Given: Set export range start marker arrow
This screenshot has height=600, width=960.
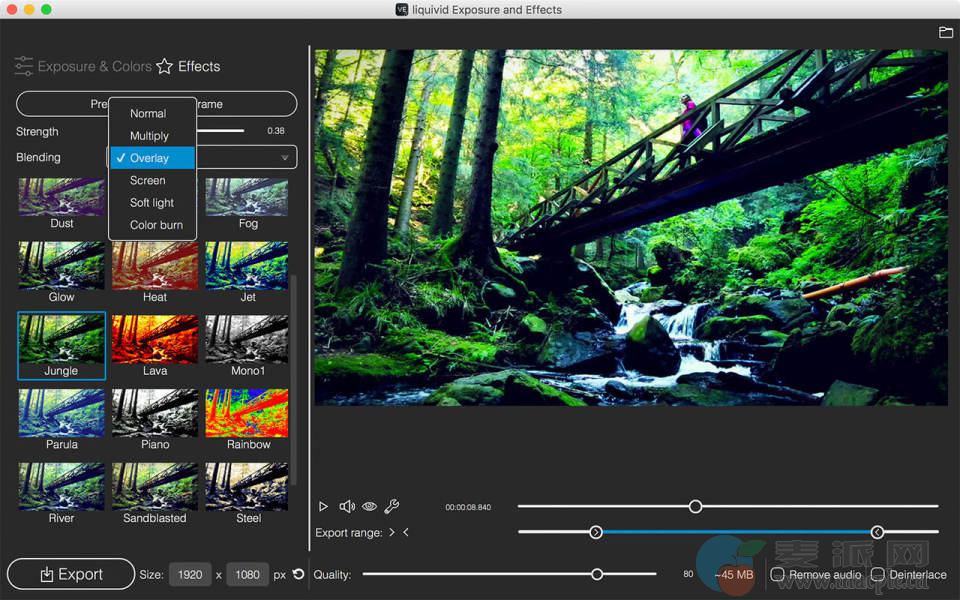Looking at the screenshot, I should (392, 533).
